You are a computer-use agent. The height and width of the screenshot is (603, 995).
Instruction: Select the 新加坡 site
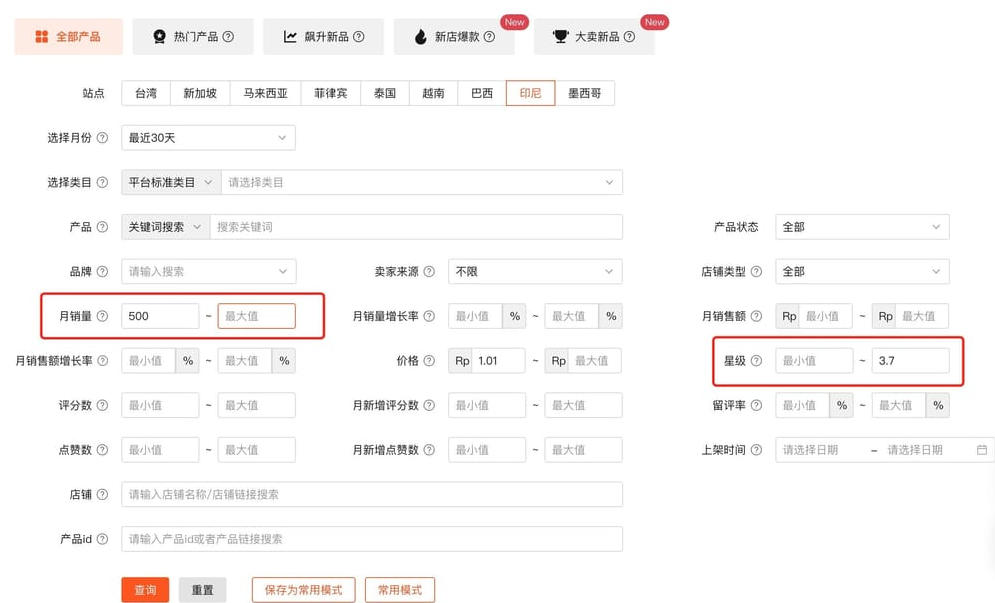[201, 93]
